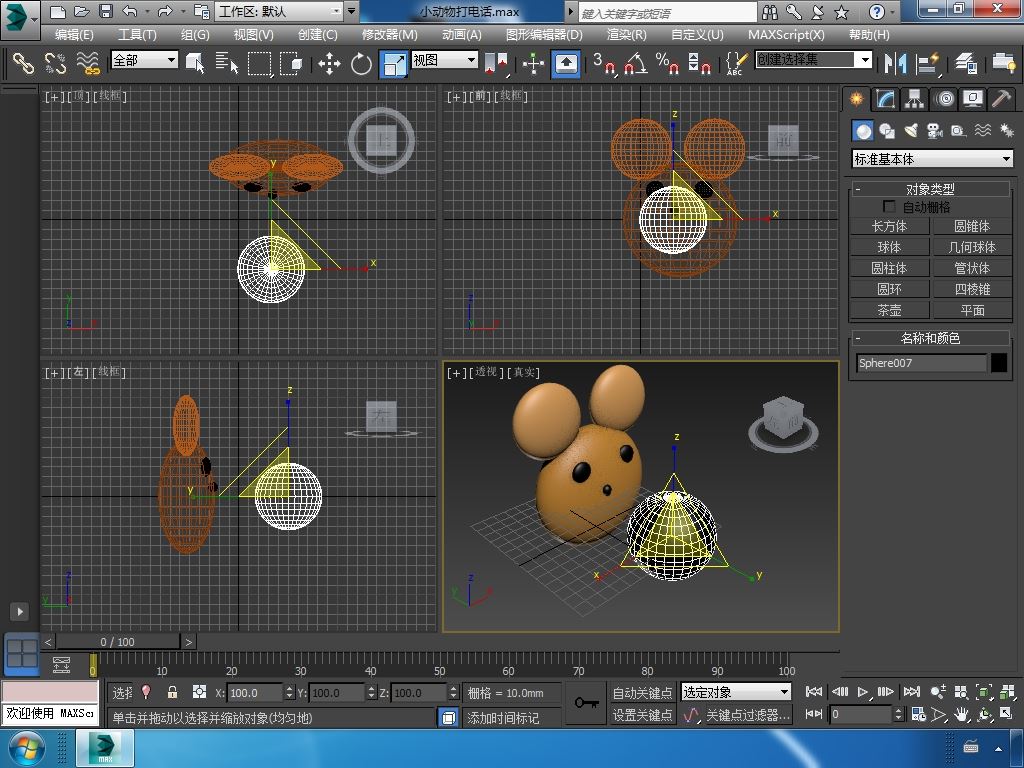Open the selection filter 全部 dropdown
1024x768 pixels.
[144, 60]
